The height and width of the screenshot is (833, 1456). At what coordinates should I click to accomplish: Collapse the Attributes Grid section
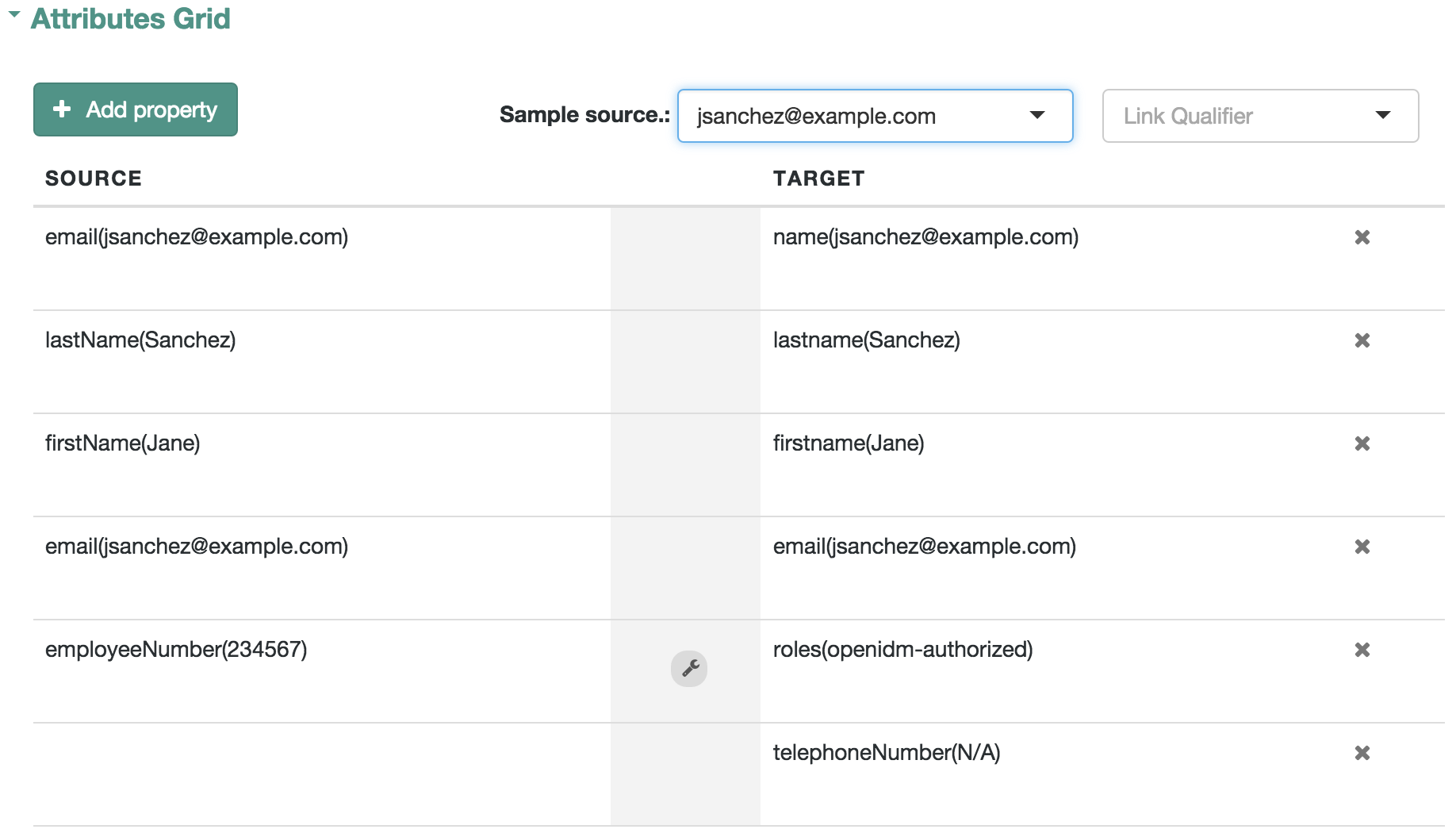(13, 15)
